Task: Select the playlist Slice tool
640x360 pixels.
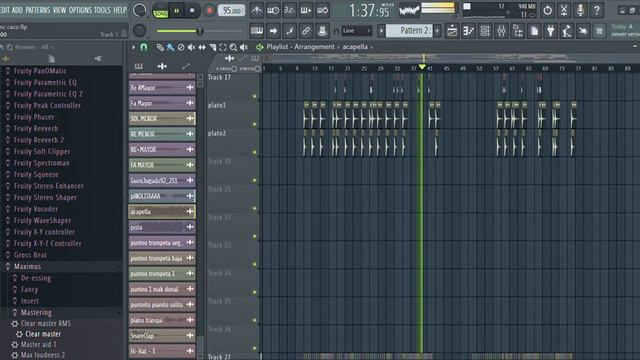Action: tap(213, 47)
